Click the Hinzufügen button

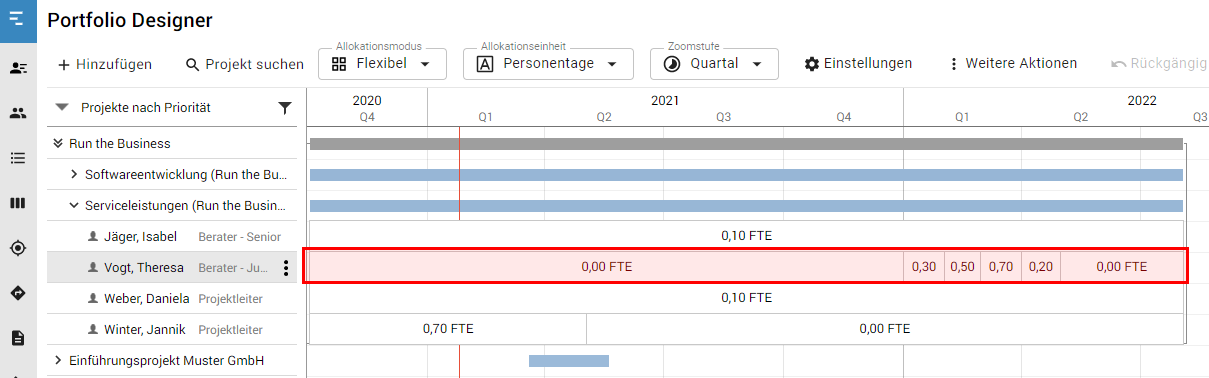105,64
